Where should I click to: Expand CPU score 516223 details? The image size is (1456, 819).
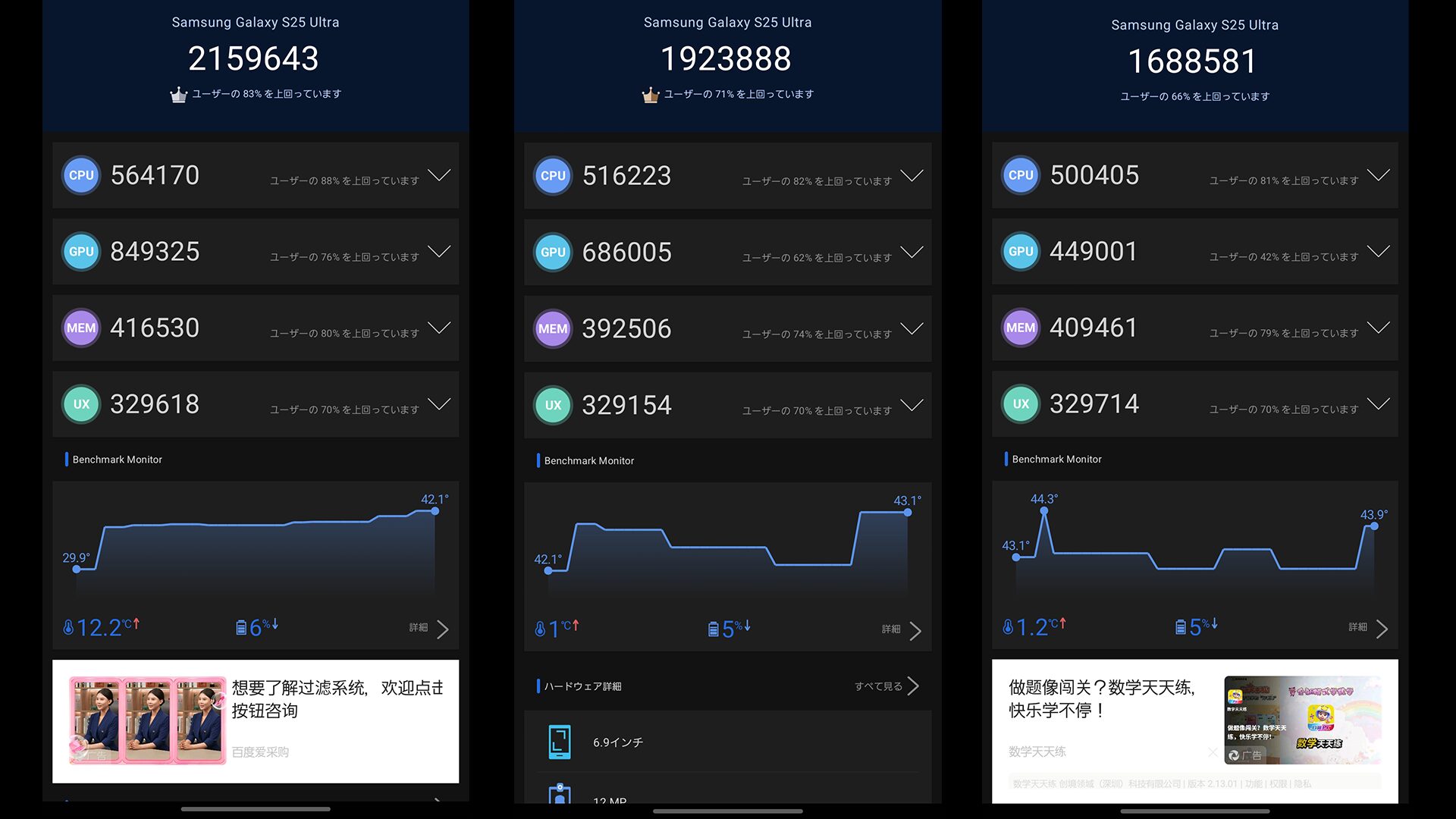912,176
